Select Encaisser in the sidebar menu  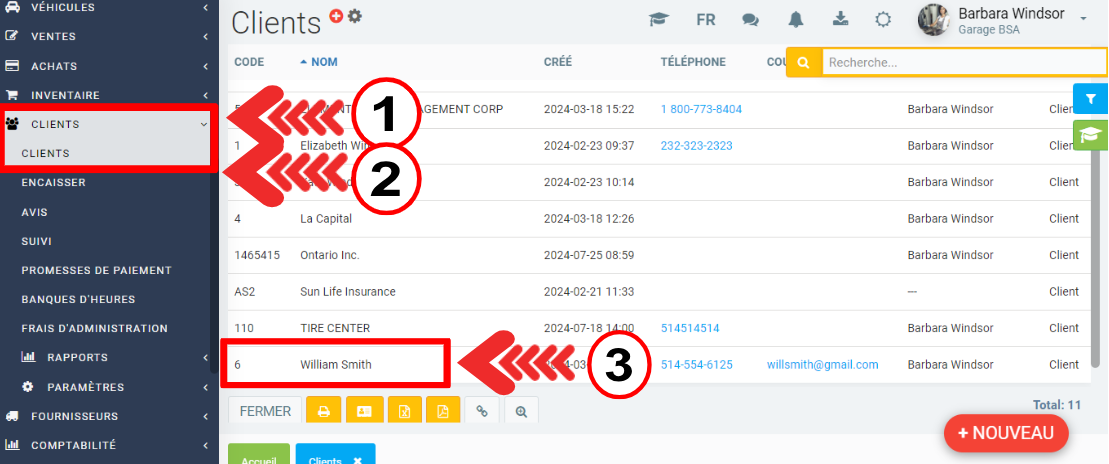pyautogui.click(x=53, y=183)
